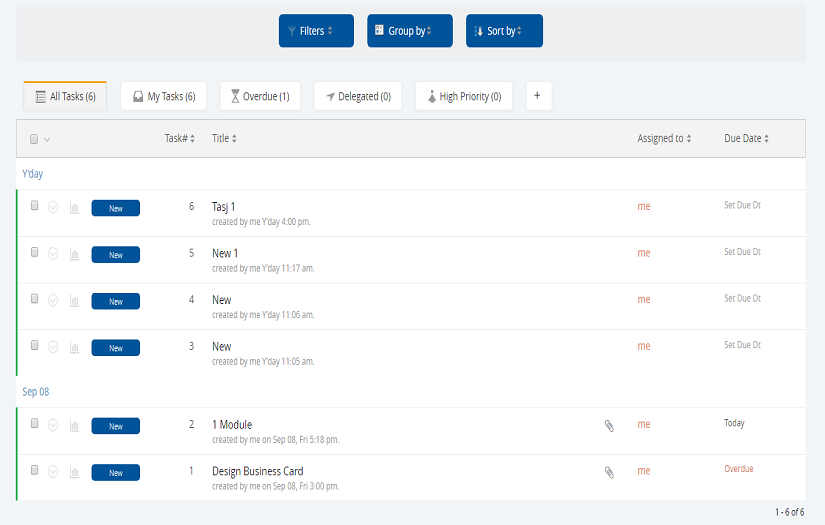825x525 pixels.
Task: Open the bar chart icon for Tasj 1
Action: (x=74, y=208)
